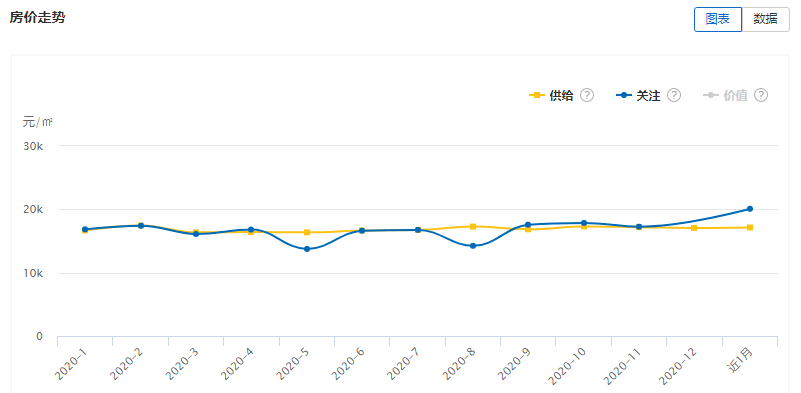Click the 关注 data point at 2020-1

[85, 229]
